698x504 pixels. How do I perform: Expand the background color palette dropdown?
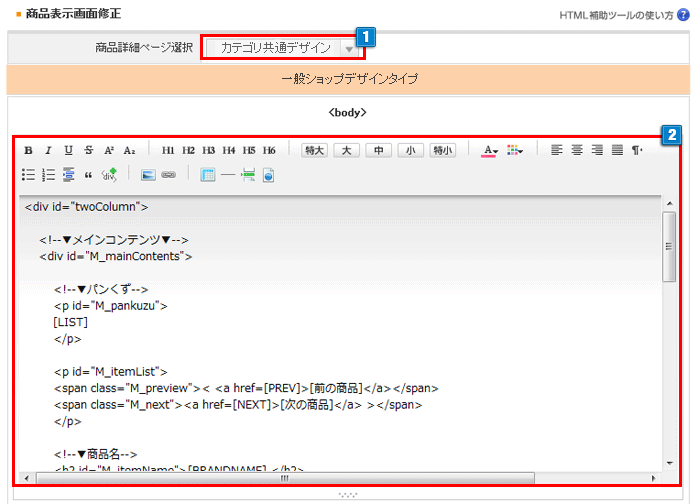[x=515, y=150]
